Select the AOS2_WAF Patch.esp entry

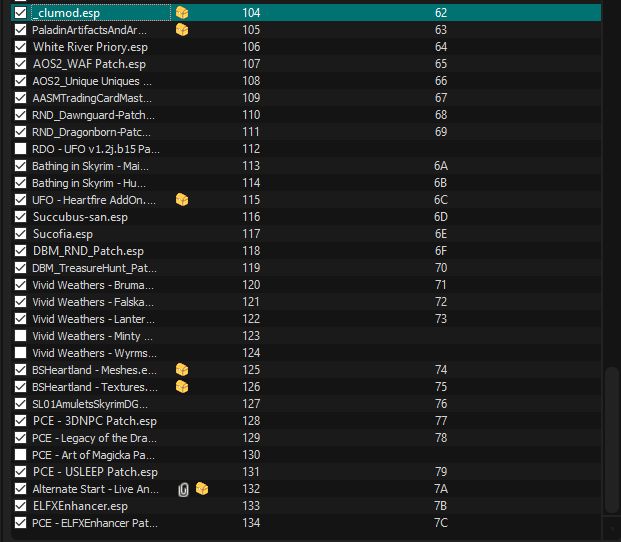click(x=89, y=64)
